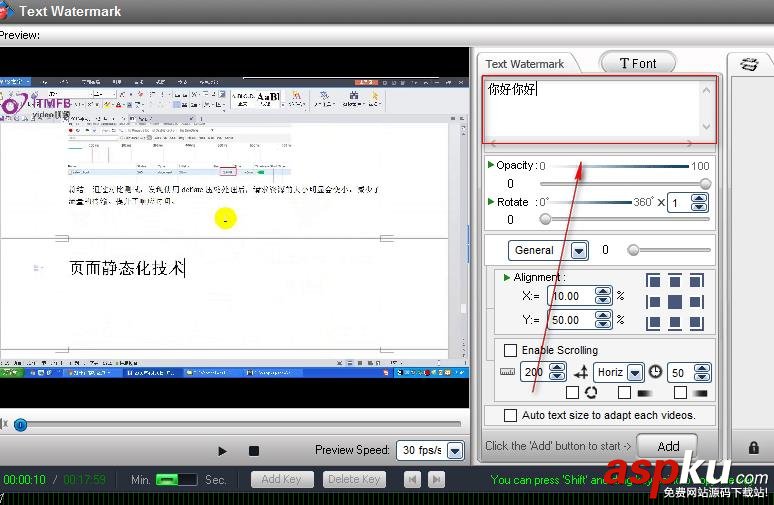Screen dimensions: 774x505
Task: Click the lock icon beside the Add button
Action: pyautogui.click(x=753, y=448)
